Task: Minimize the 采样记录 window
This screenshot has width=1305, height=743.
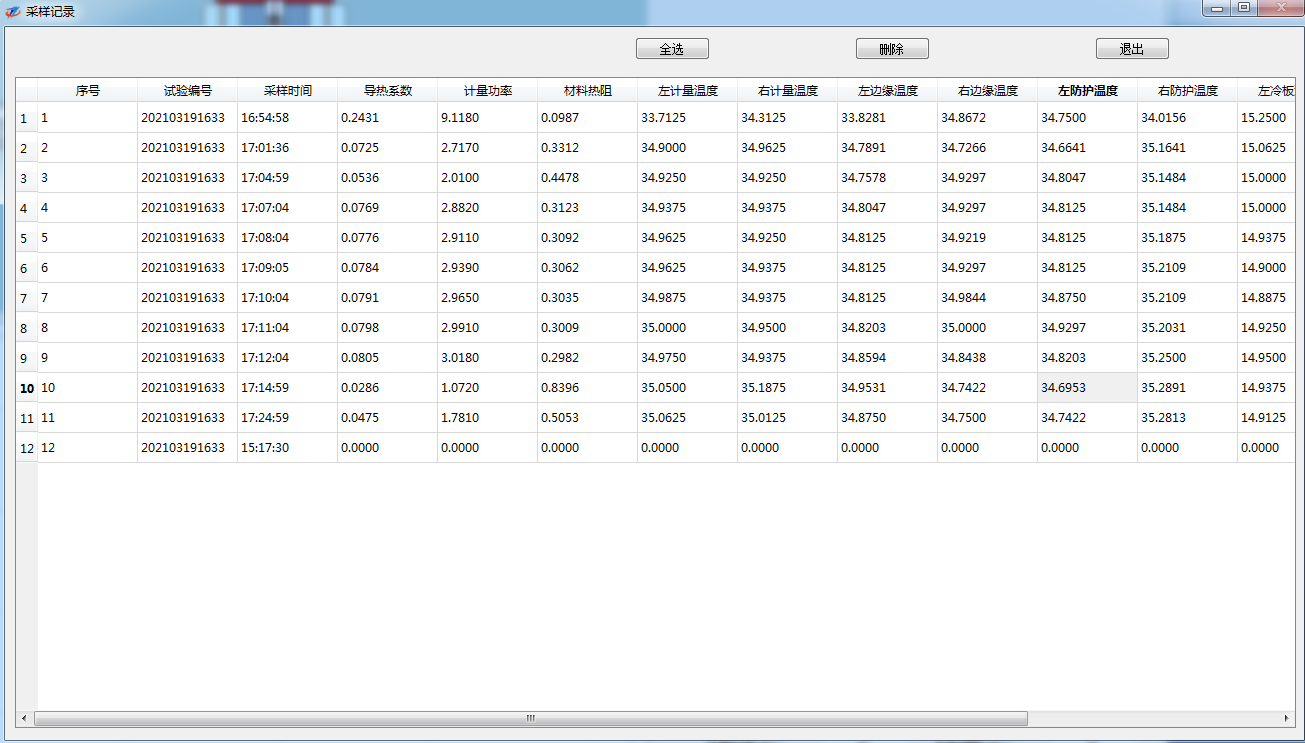Action: tap(1217, 8)
